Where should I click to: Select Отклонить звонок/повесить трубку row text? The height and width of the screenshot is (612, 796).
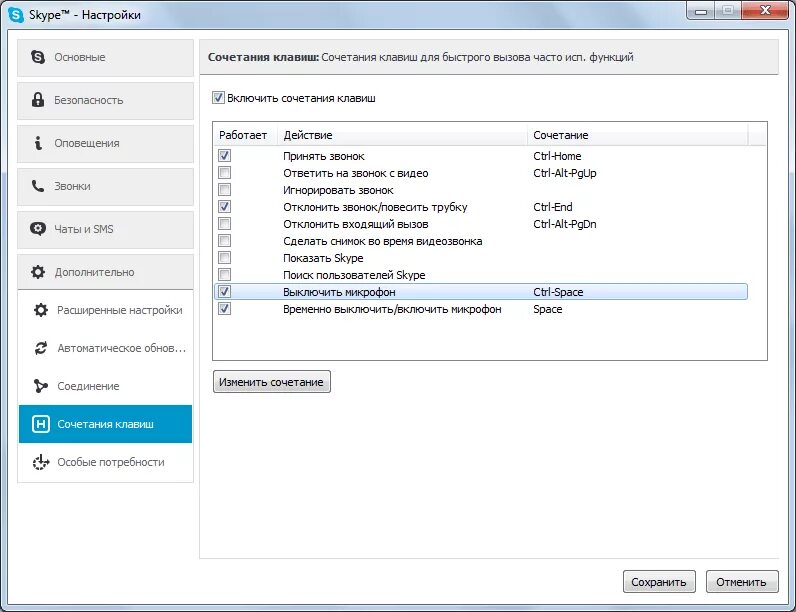tap(375, 207)
